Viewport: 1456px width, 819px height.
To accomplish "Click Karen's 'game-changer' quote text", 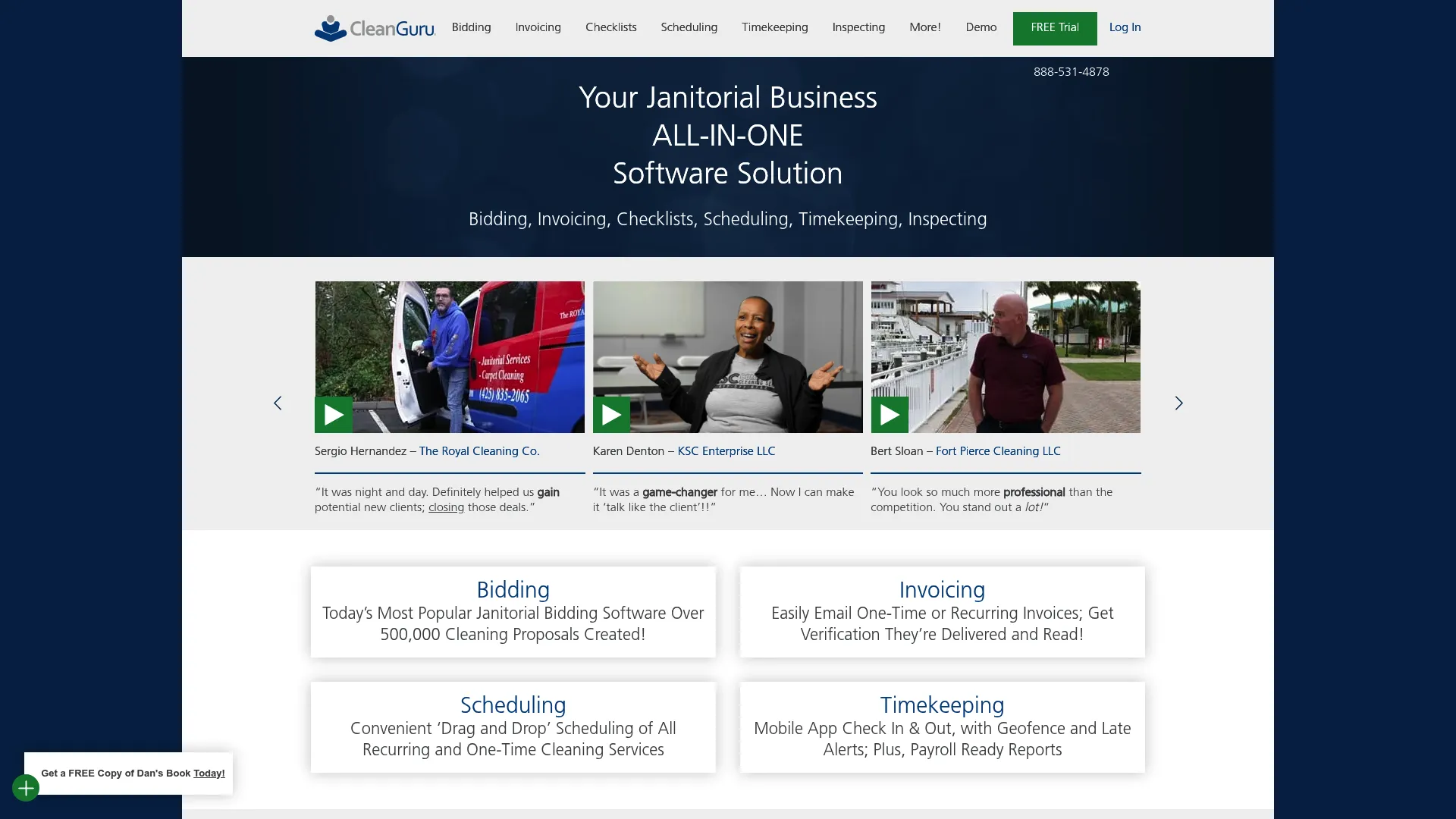I will [723, 500].
